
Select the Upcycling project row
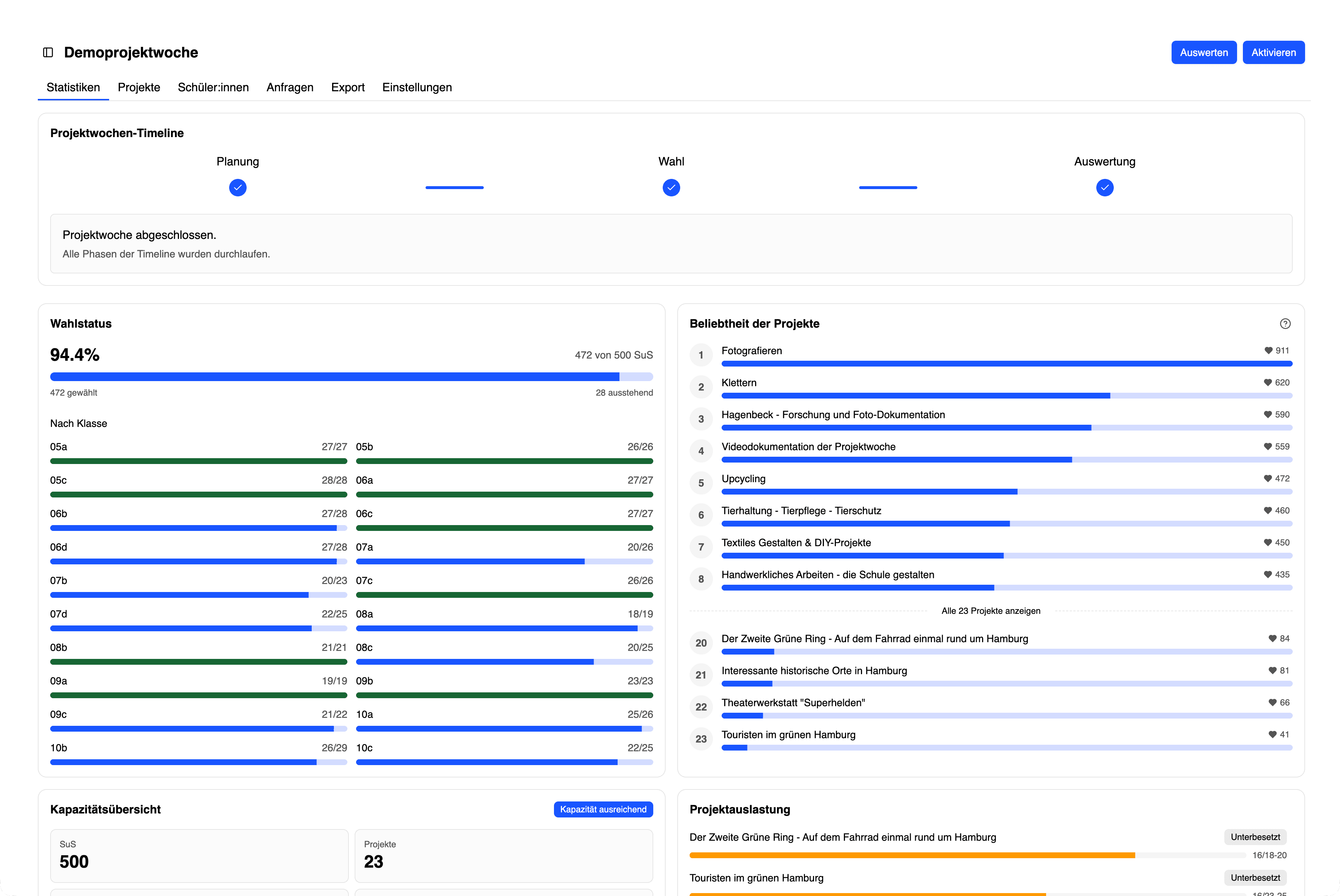pyautogui.click(x=991, y=483)
